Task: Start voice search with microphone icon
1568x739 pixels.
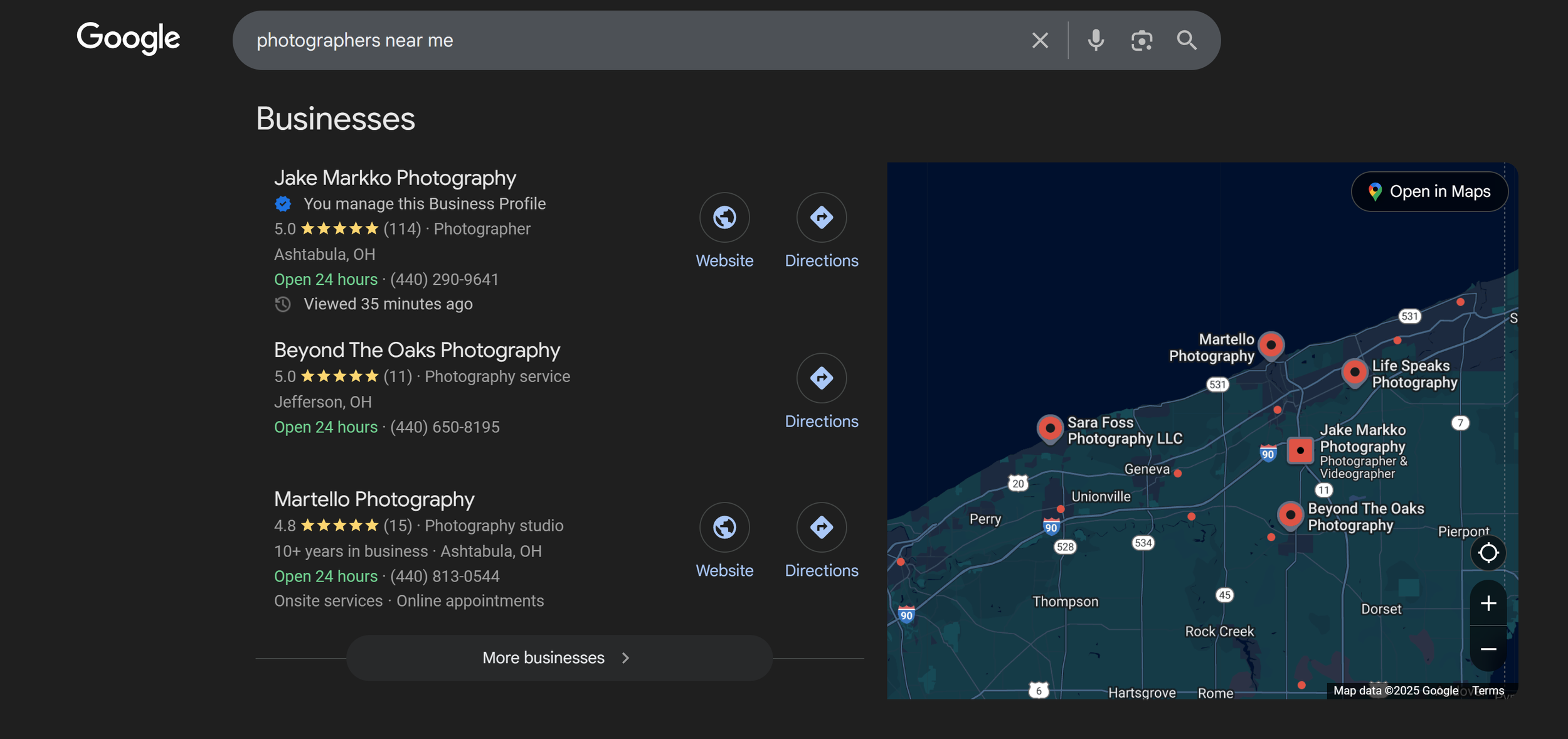Action: pyautogui.click(x=1095, y=40)
